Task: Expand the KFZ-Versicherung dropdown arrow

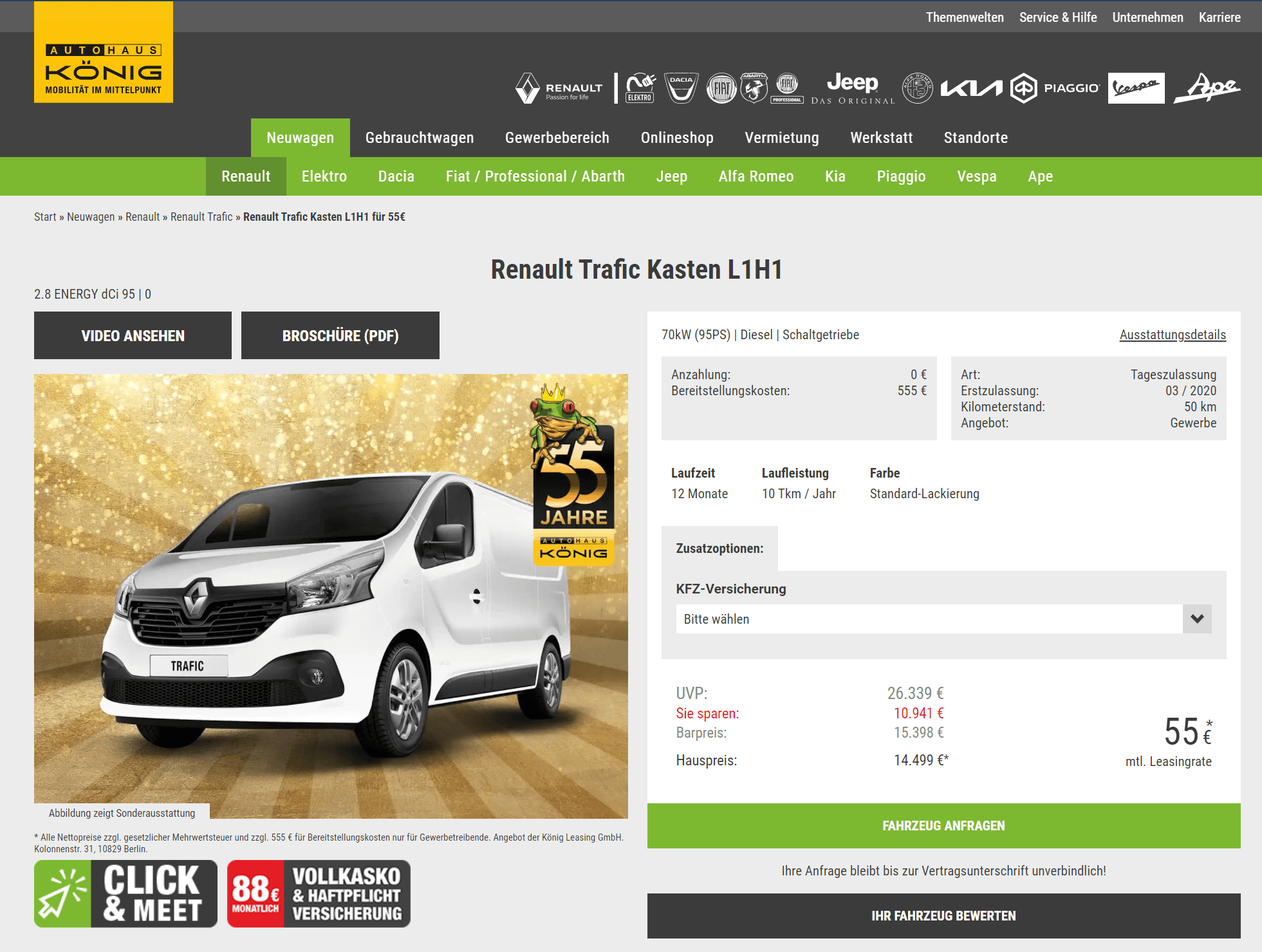Action: click(x=1197, y=619)
